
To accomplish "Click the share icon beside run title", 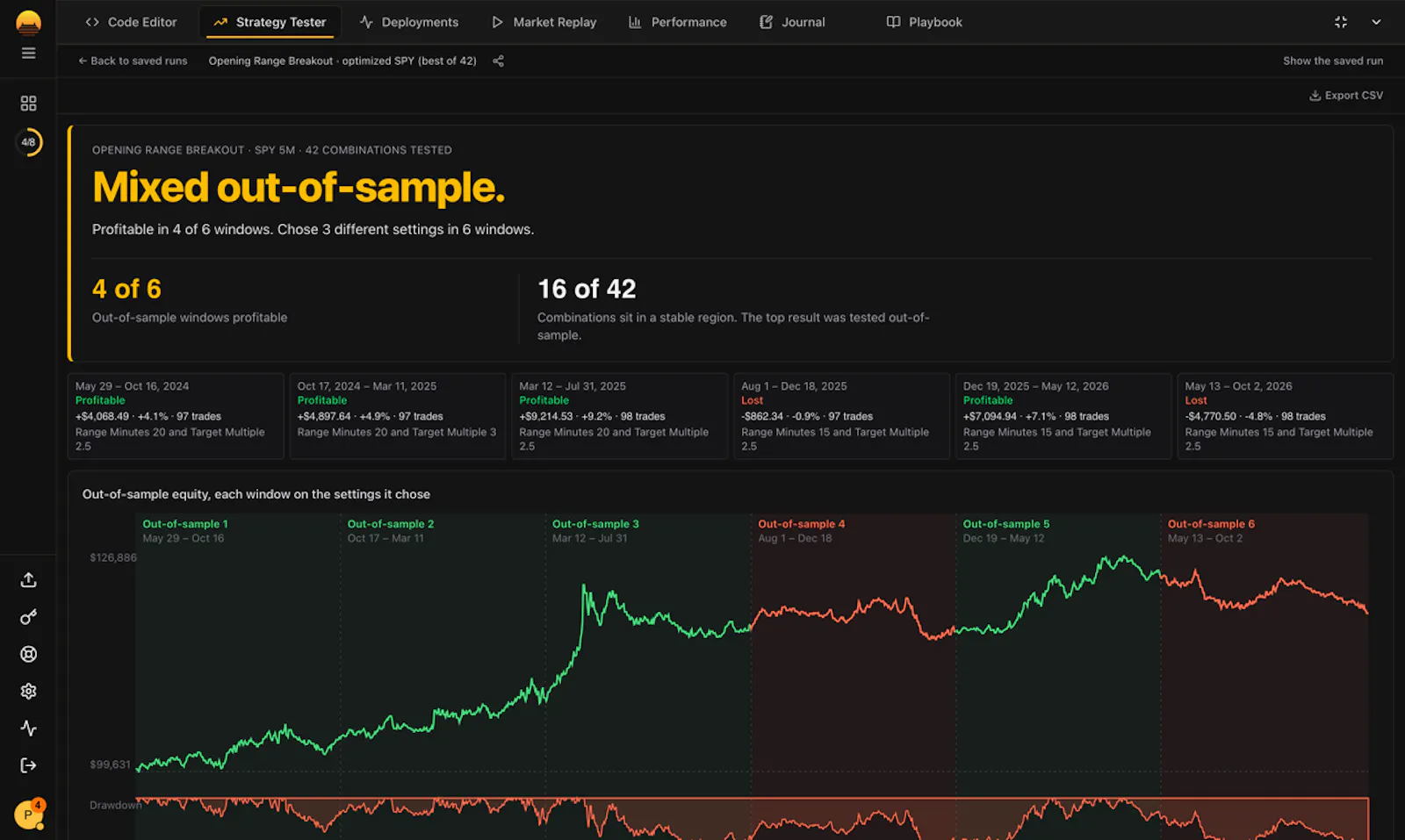I will (498, 61).
